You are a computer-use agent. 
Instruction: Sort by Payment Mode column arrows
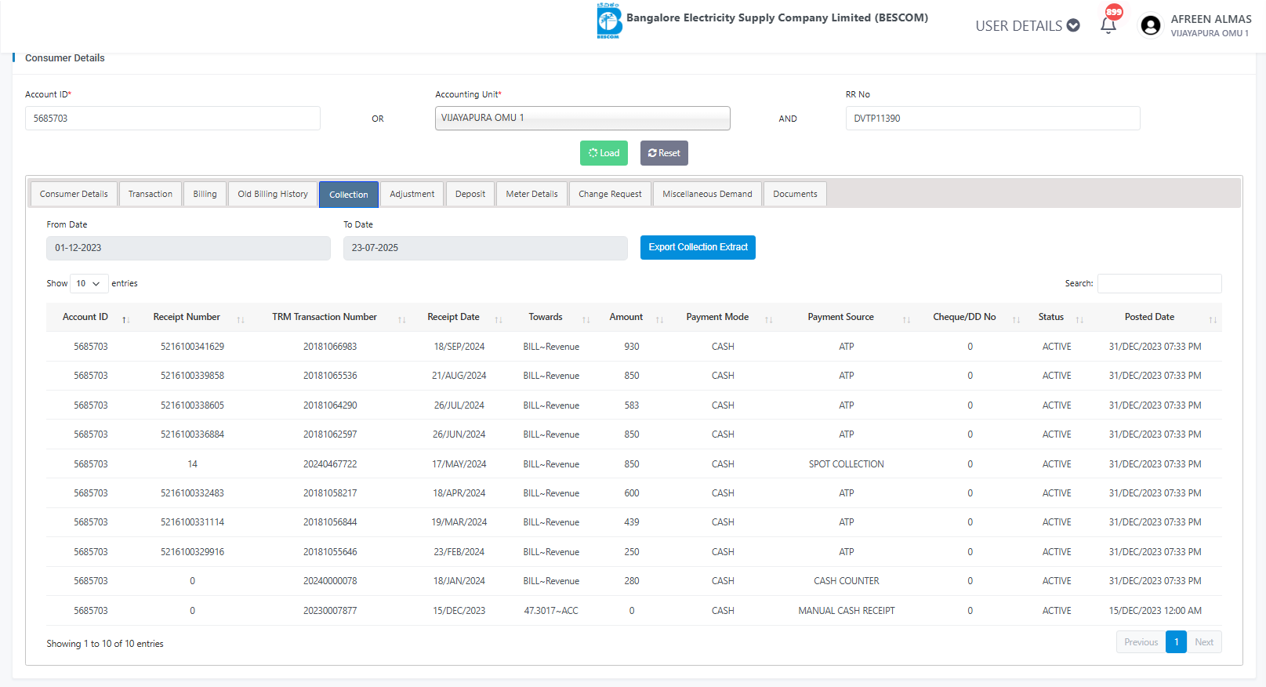[x=769, y=318]
